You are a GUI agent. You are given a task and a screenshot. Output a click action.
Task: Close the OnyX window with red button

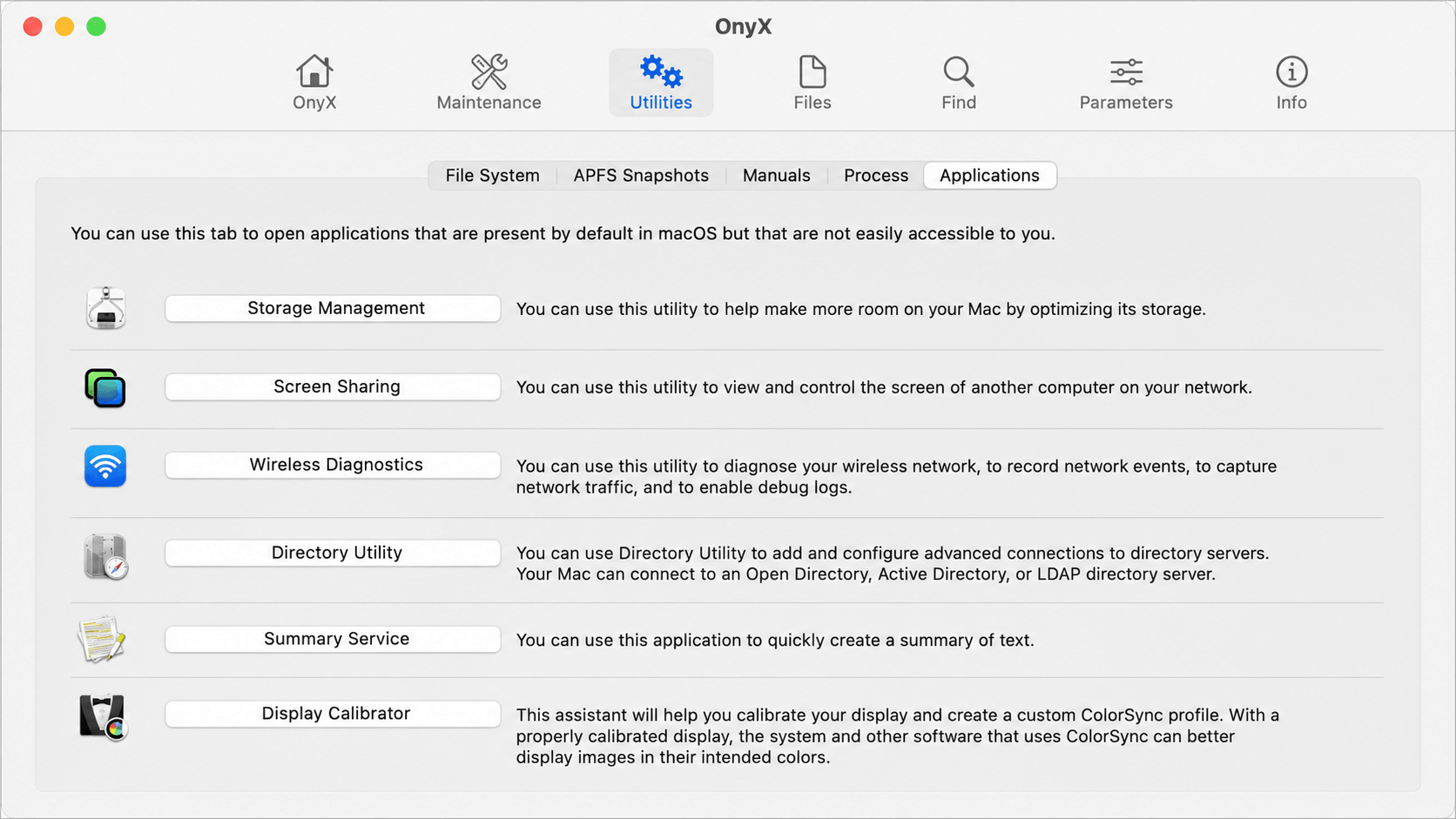click(33, 27)
